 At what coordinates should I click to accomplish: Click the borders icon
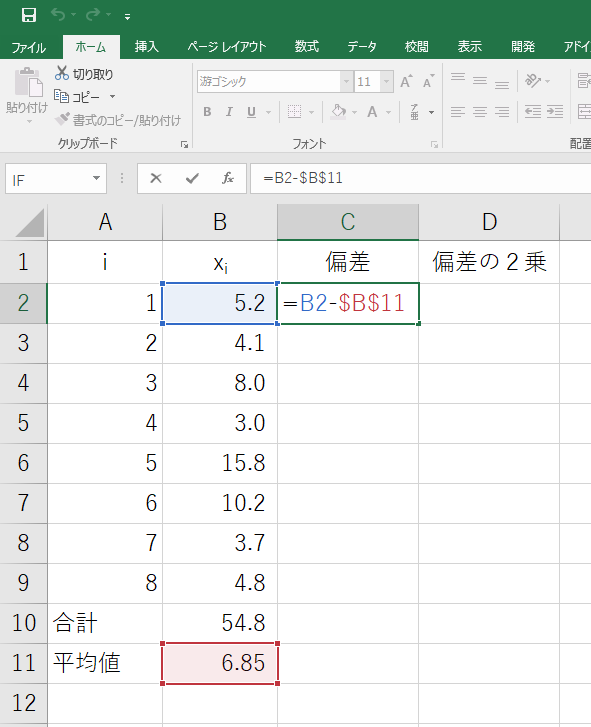[294, 112]
